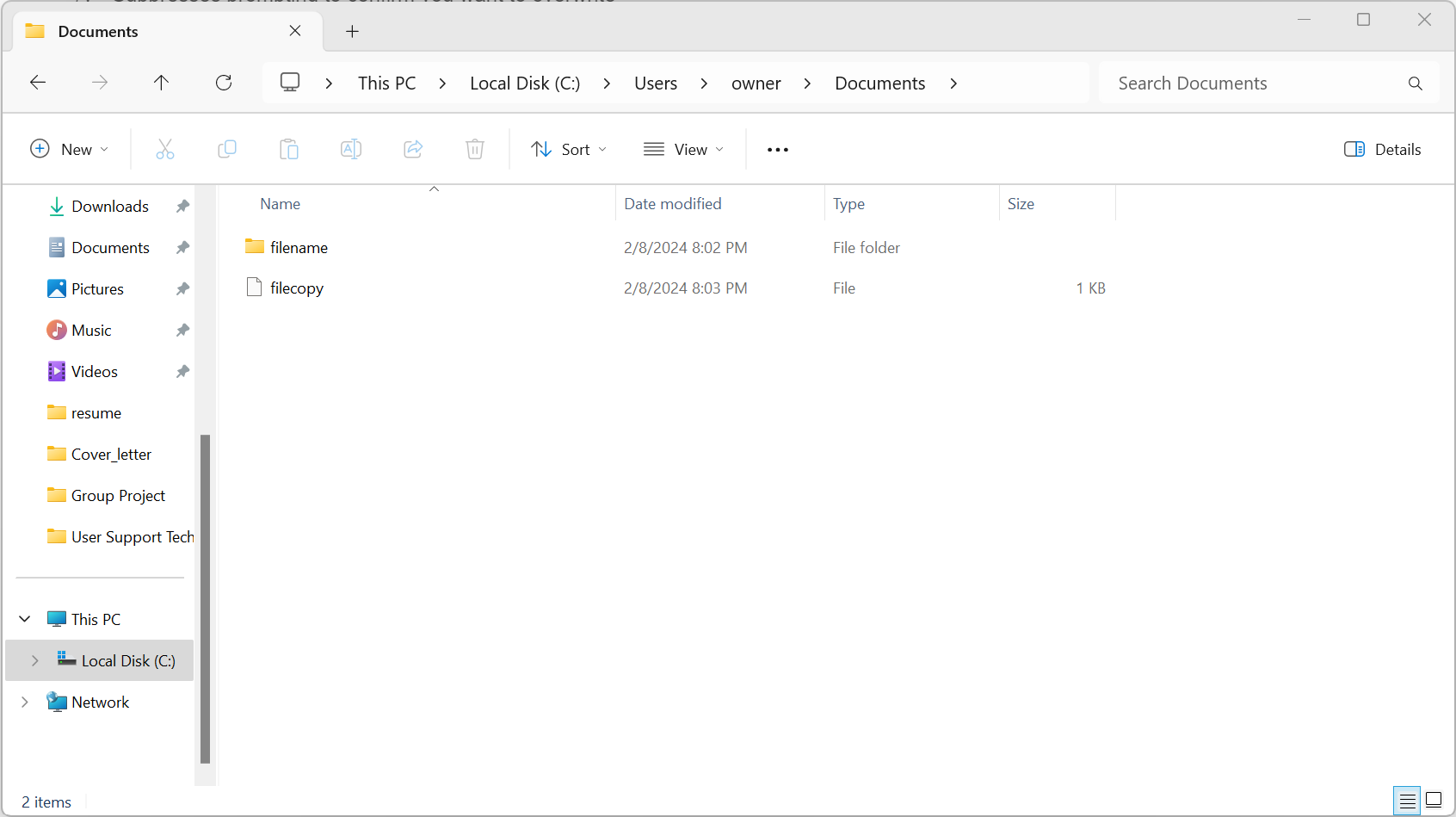Open Music in sidebar
The height and width of the screenshot is (817, 1456).
[x=91, y=331]
